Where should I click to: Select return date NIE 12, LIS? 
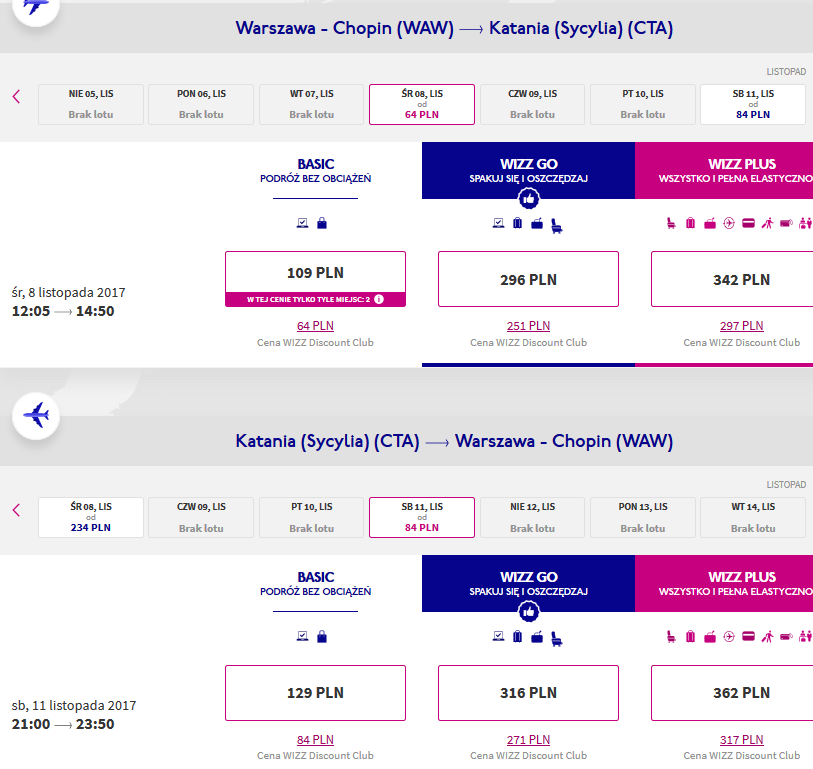click(532, 518)
